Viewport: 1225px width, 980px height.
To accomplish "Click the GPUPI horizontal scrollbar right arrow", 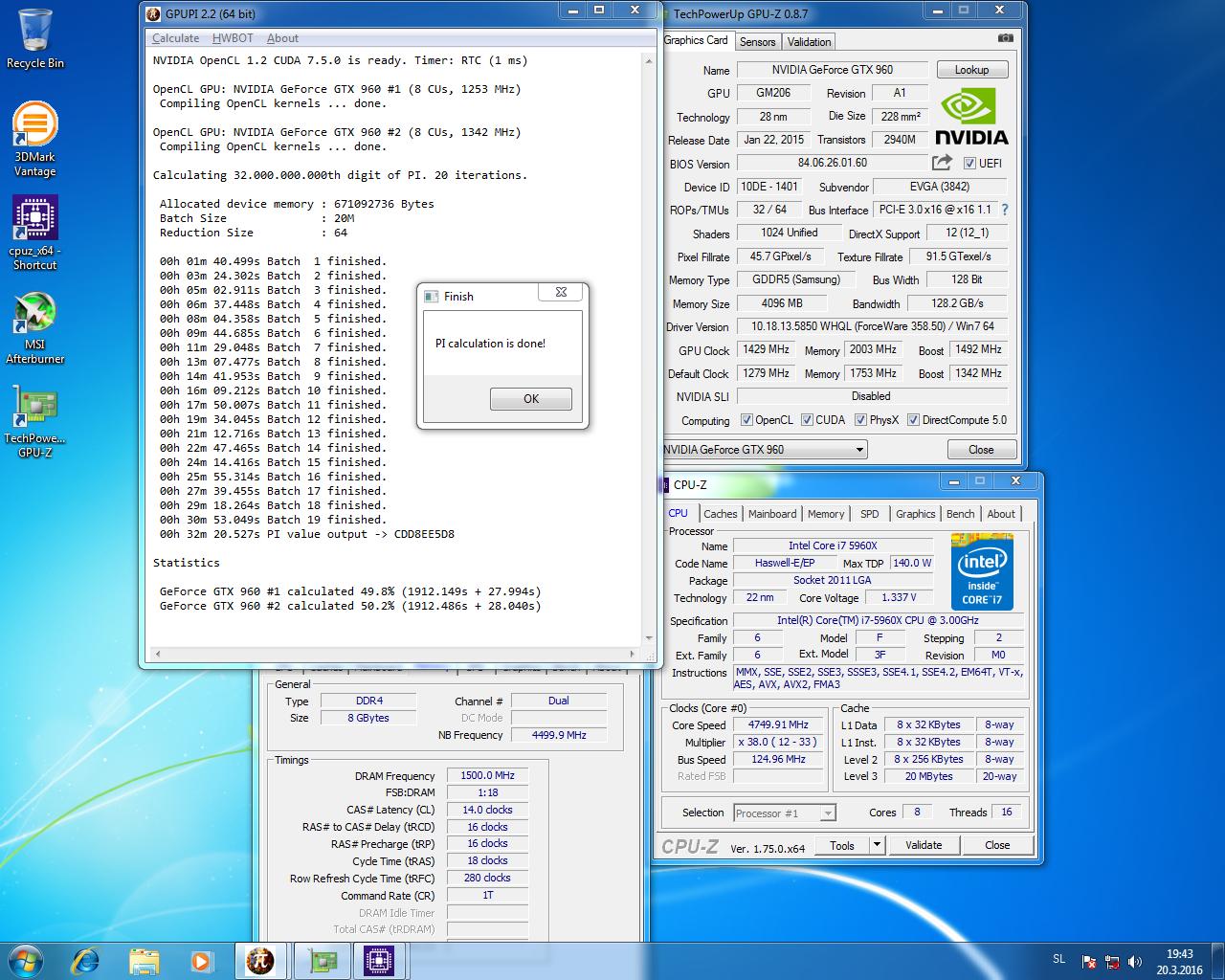I will 632,655.
